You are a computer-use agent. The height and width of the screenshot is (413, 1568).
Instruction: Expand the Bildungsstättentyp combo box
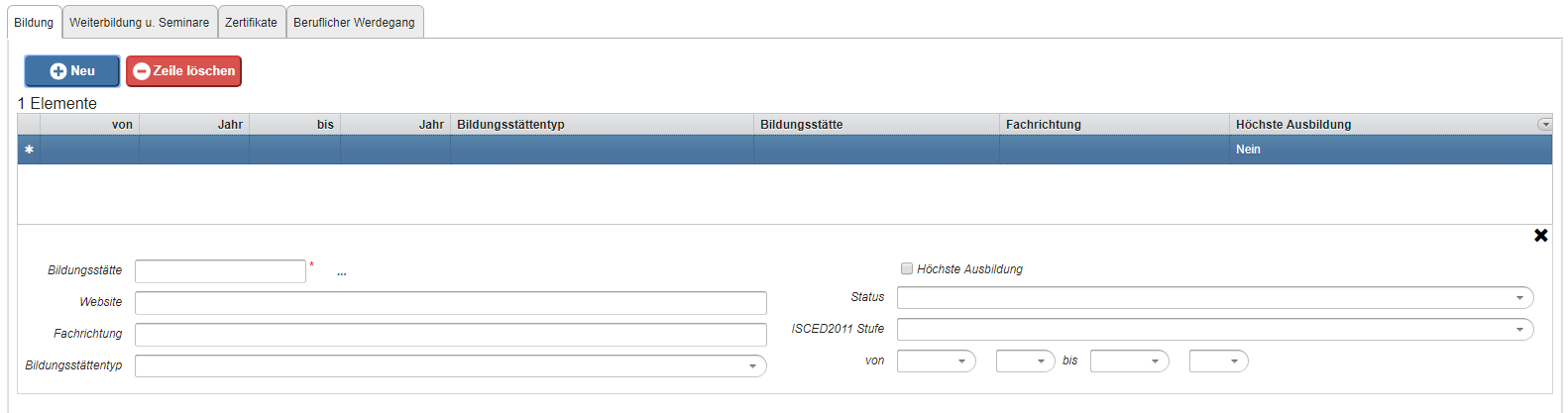pos(752,366)
